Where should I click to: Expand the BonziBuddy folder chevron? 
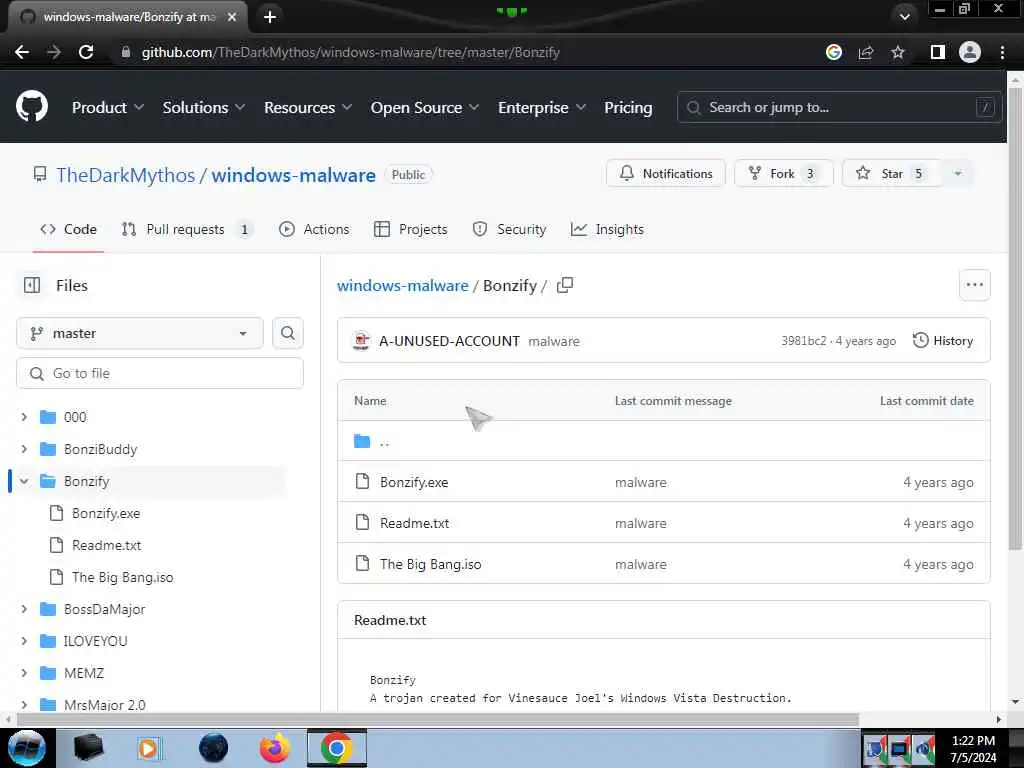coord(24,449)
